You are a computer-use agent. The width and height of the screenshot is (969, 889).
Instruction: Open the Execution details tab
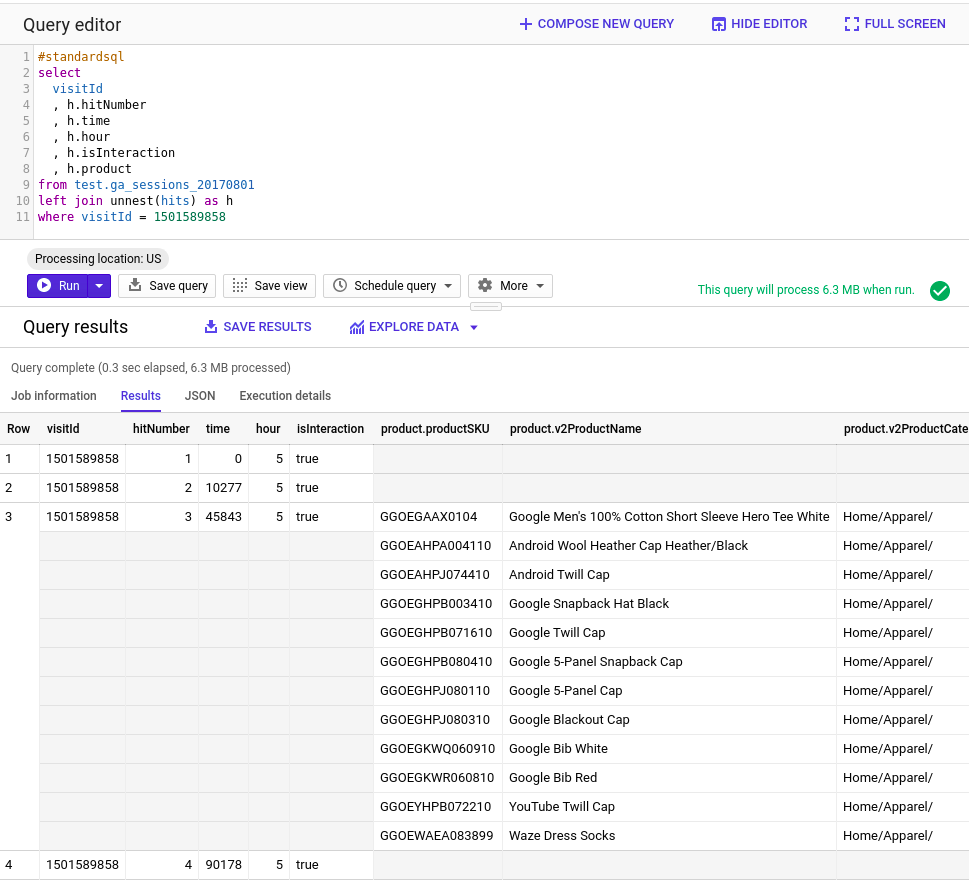tap(285, 395)
